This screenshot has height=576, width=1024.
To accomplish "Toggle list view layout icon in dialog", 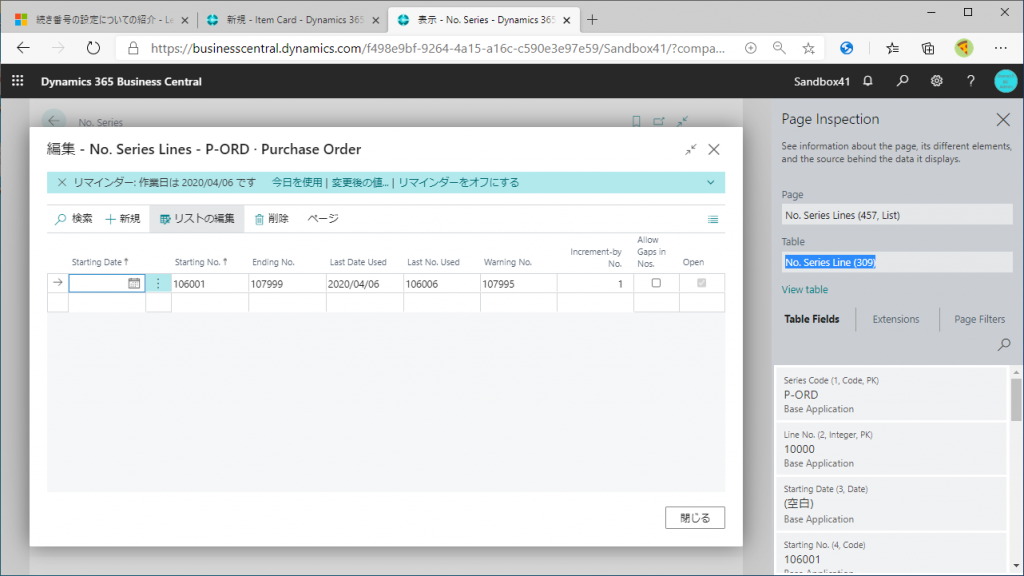I will coord(713,219).
